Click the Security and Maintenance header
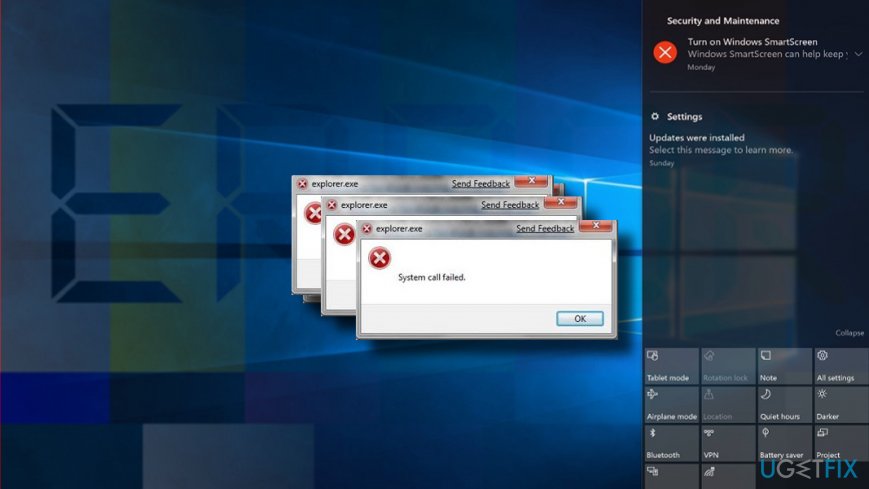 pyautogui.click(x=723, y=21)
